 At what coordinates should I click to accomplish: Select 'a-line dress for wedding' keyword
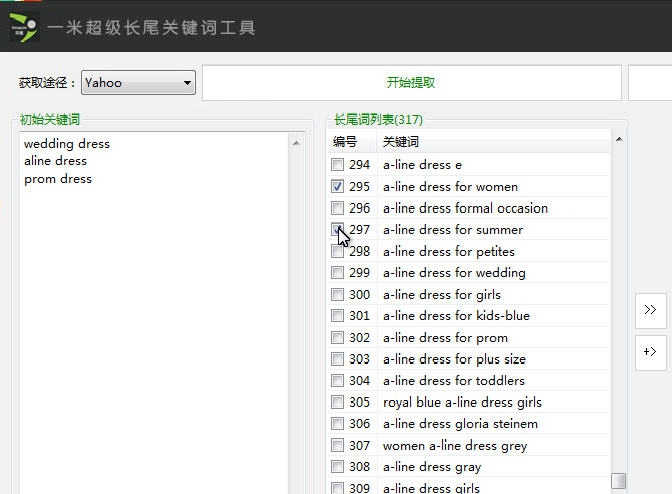coord(454,273)
